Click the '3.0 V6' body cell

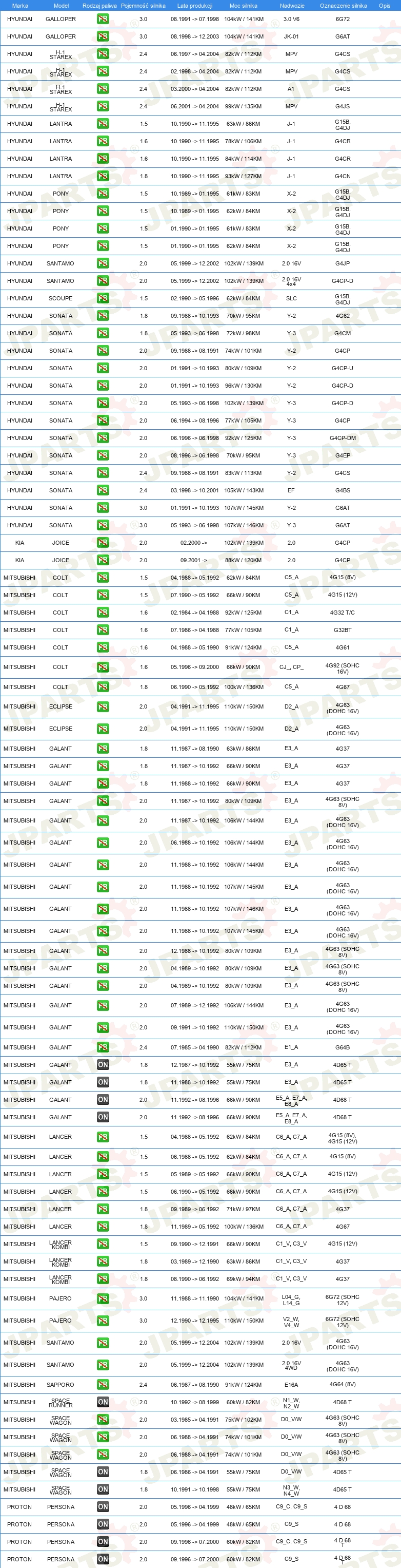pos(291,19)
